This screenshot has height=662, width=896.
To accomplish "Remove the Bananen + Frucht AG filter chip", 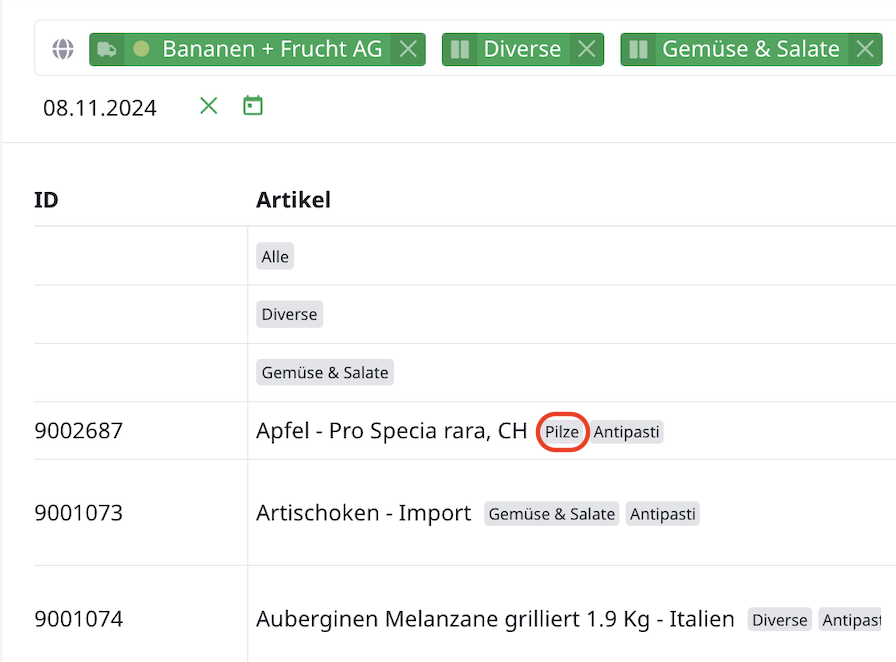I will click(x=407, y=49).
